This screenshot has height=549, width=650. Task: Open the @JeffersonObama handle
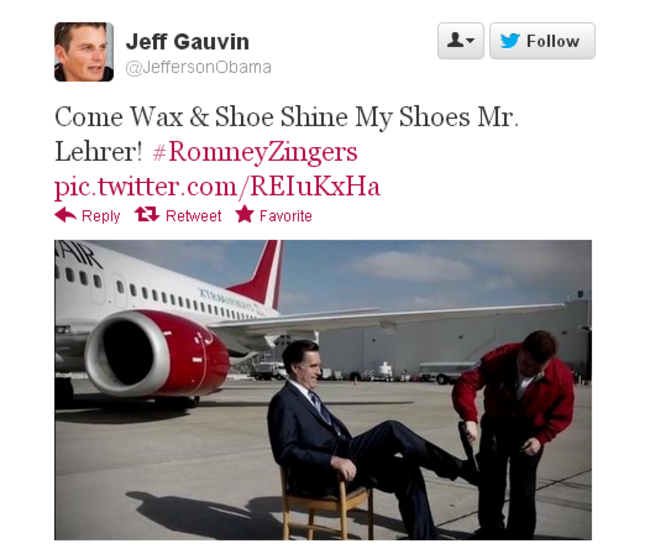pyautogui.click(x=198, y=67)
